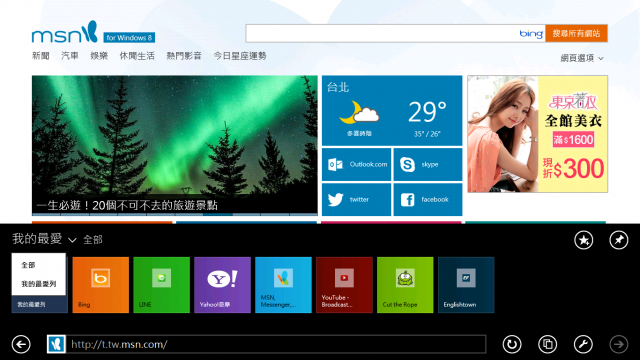
Task: Open the Englishtown favorite tile
Action: 466,285
